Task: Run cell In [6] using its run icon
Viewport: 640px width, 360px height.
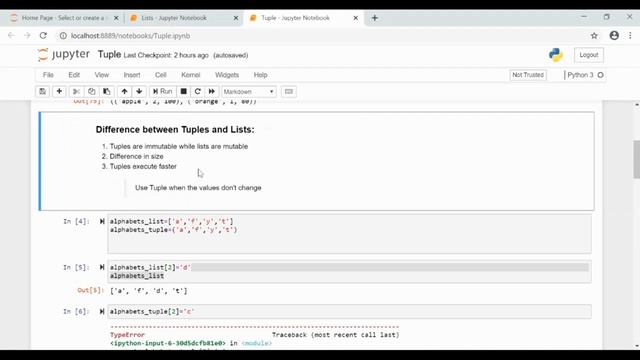Action: pos(102,311)
